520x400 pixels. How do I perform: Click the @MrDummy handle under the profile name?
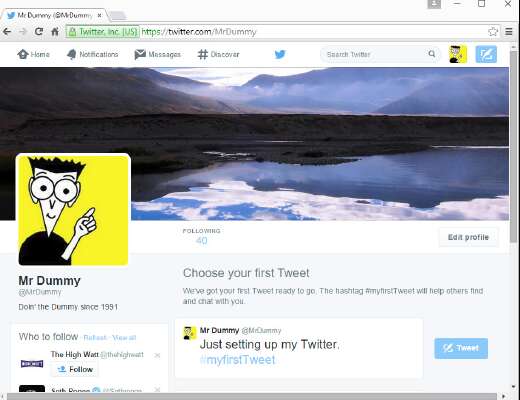40,292
